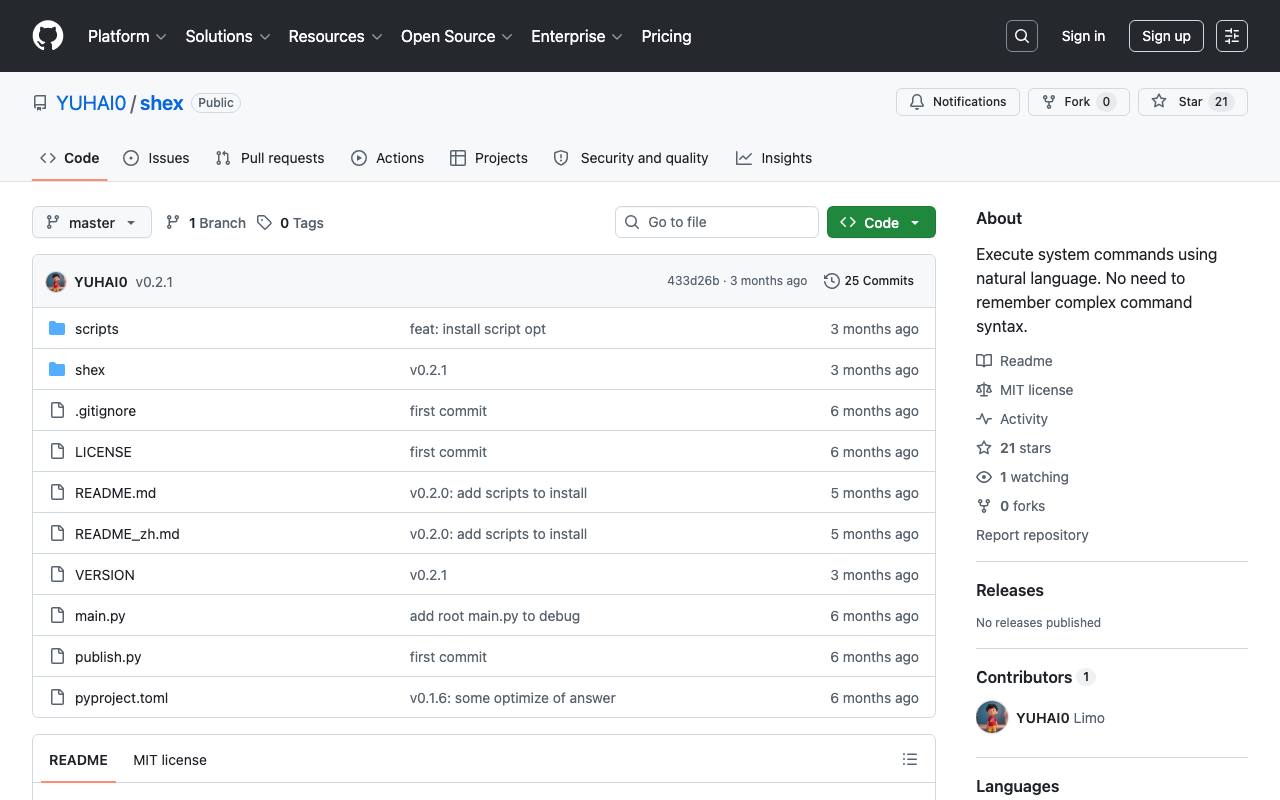Expand the Resources menu
This screenshot has width=1280, height=800.
335,36
